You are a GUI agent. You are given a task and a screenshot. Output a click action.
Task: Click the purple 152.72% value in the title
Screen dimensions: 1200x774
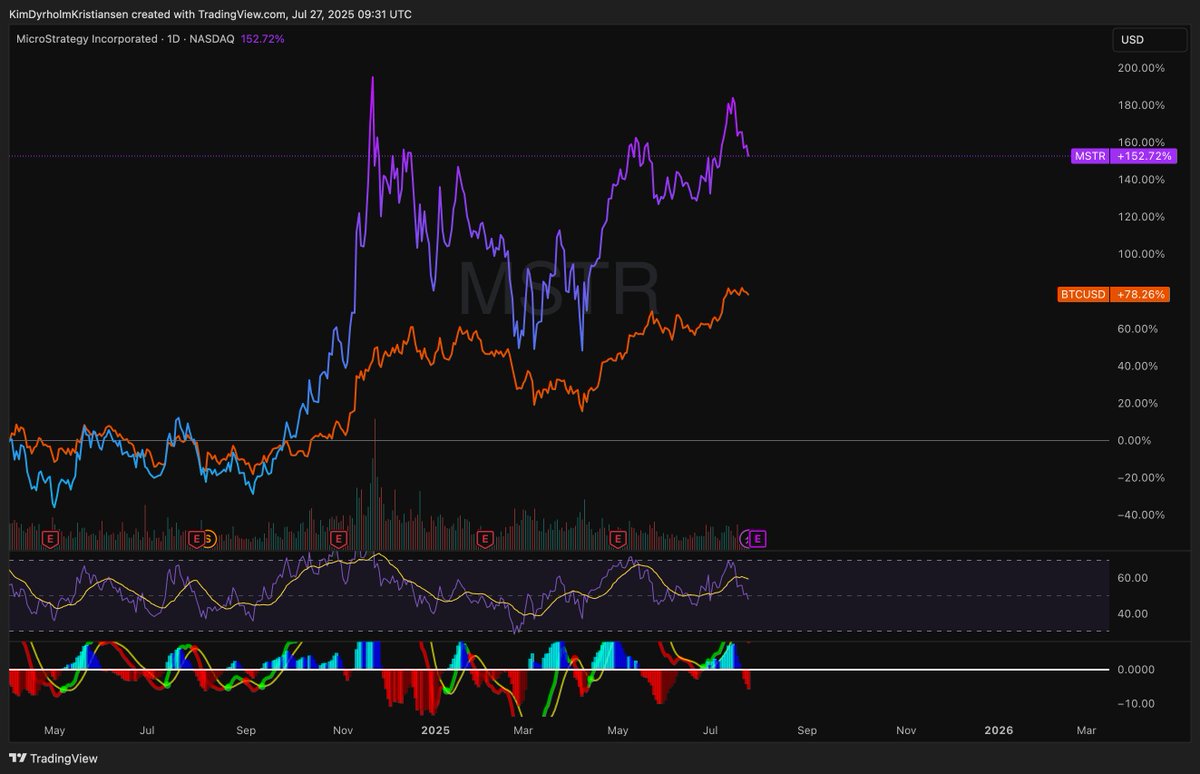click(x=263, y=39)
